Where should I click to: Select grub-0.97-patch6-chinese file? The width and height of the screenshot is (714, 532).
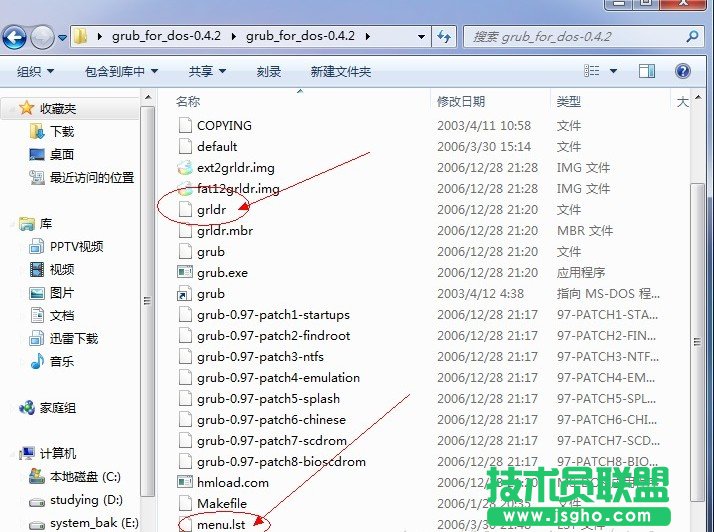[x=271, y=419]
